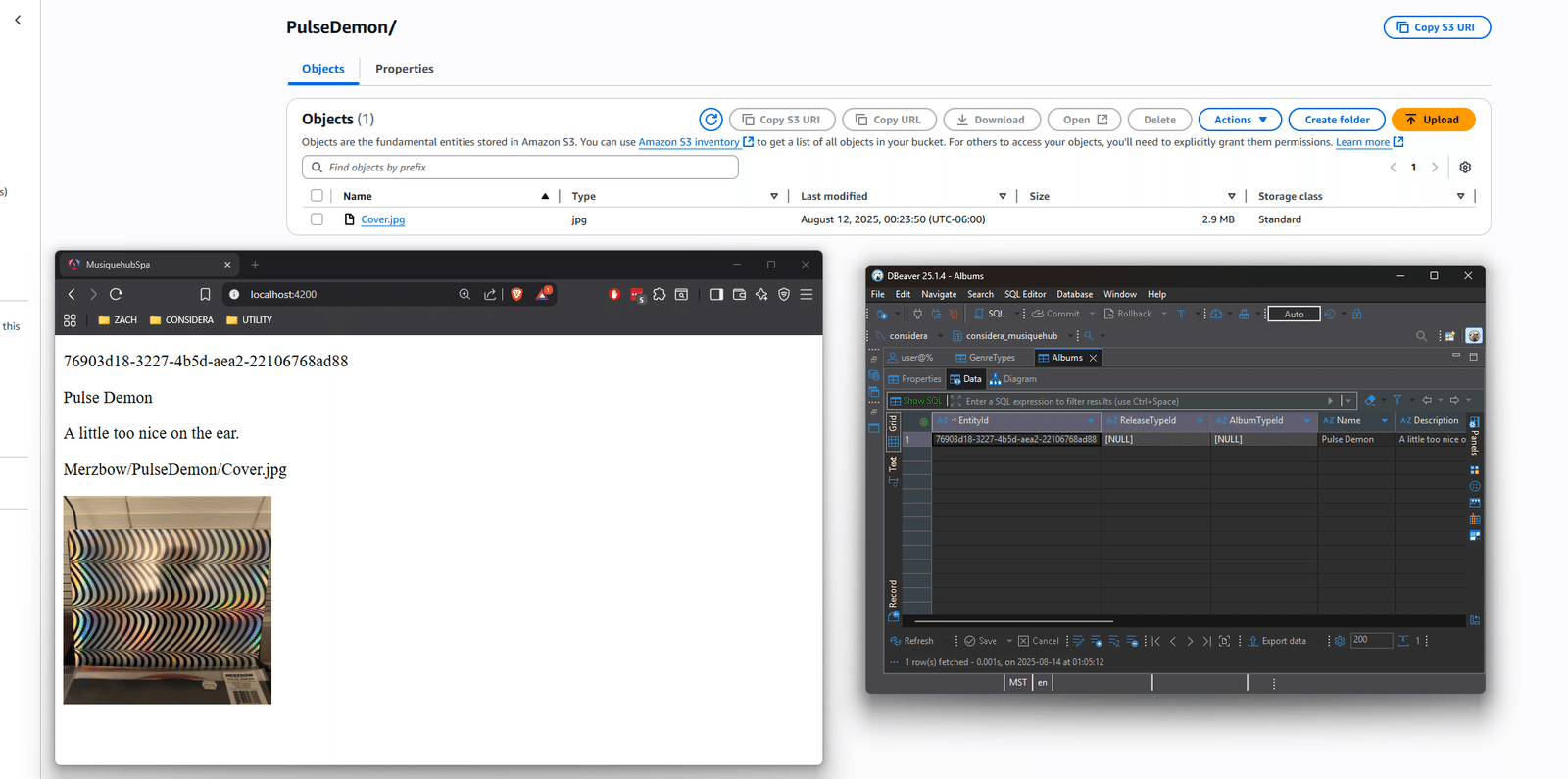
Task: Click the album cover image thumbnail
Action: click(x=168, y=600)
